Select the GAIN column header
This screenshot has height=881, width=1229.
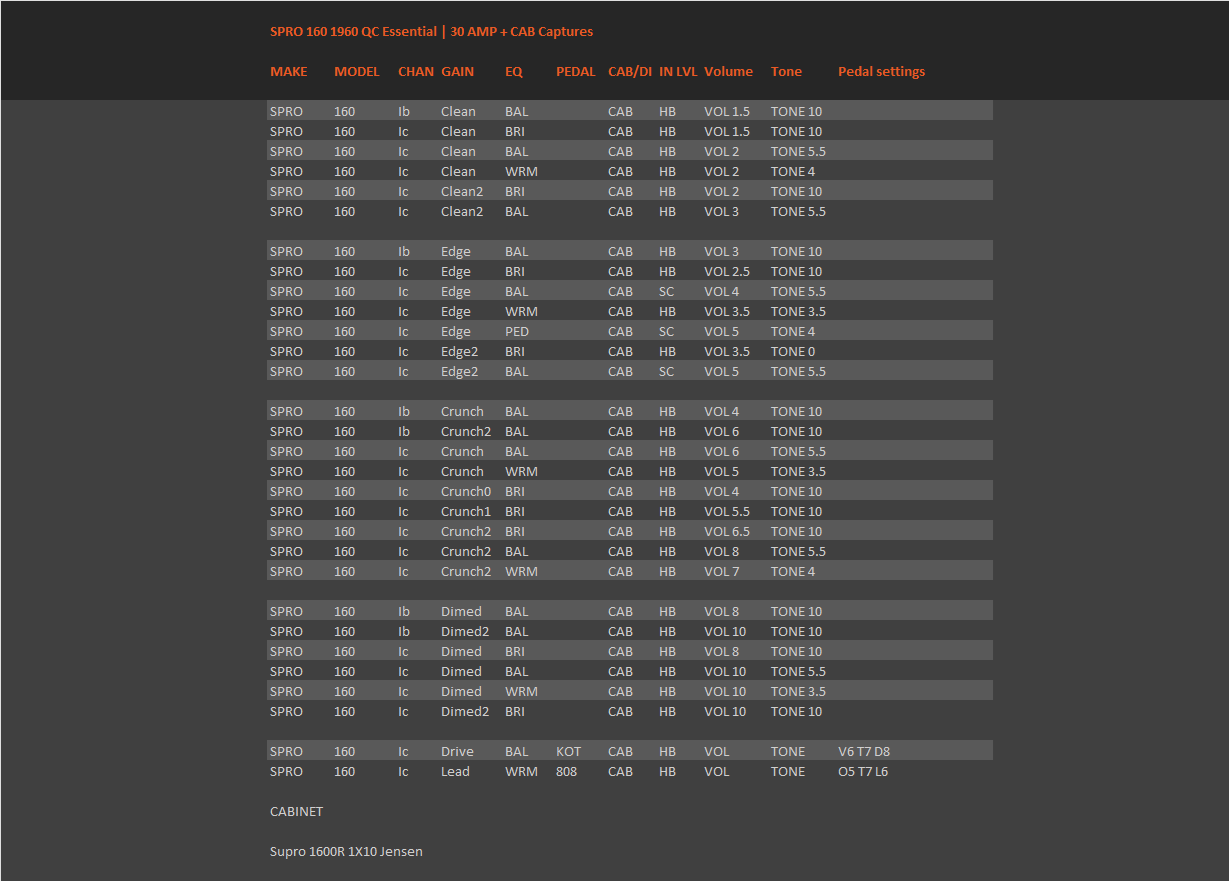(457, 72)
